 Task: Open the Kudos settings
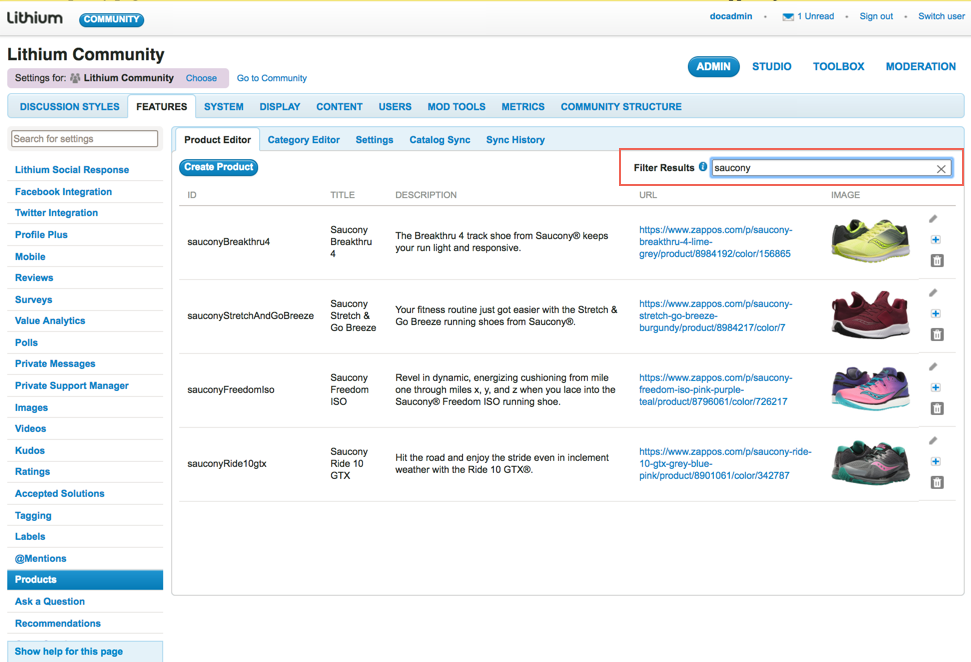pos(30,451)
